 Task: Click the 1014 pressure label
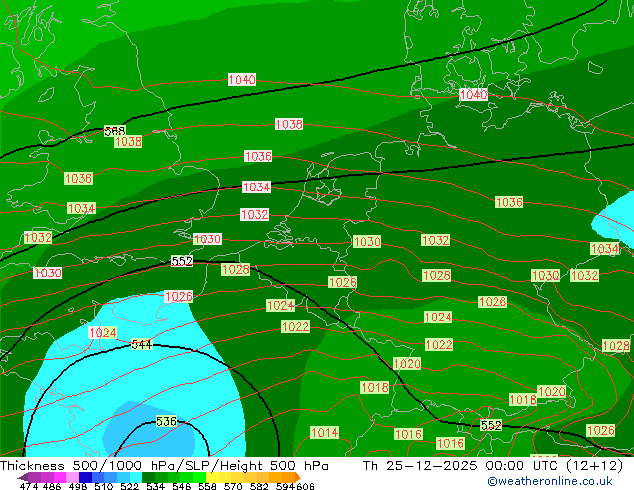point(324,433)
